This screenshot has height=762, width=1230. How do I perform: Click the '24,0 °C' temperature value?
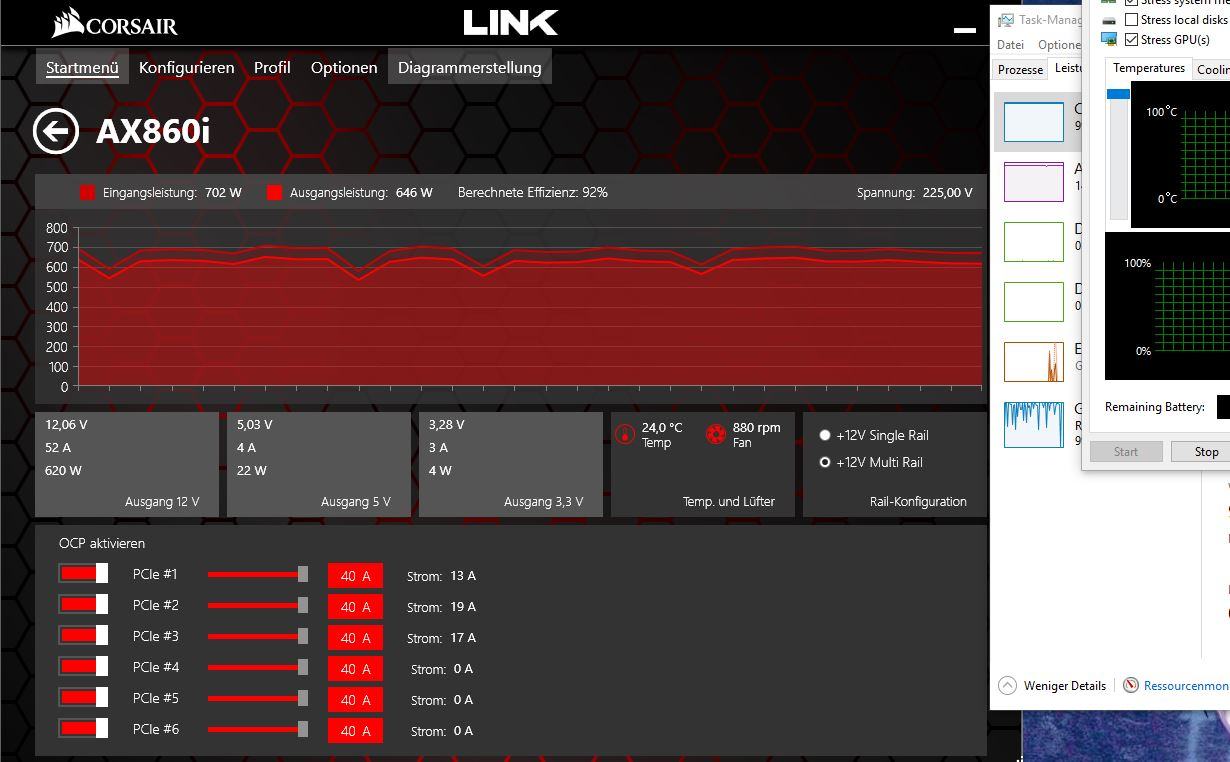point(662,427)
